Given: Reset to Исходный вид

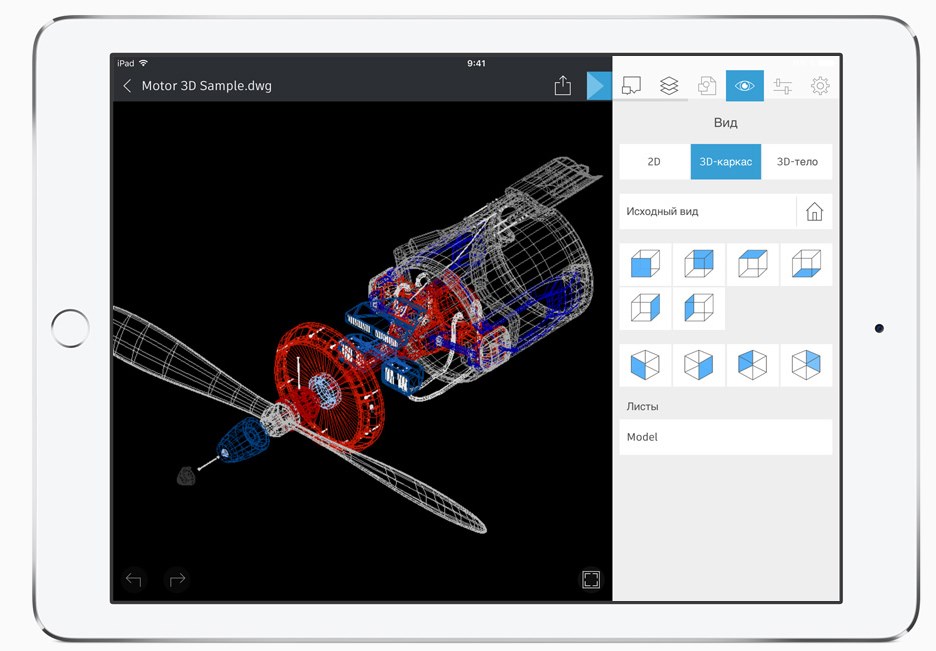Looking at the screenshot, I should (x=708, y=212).
